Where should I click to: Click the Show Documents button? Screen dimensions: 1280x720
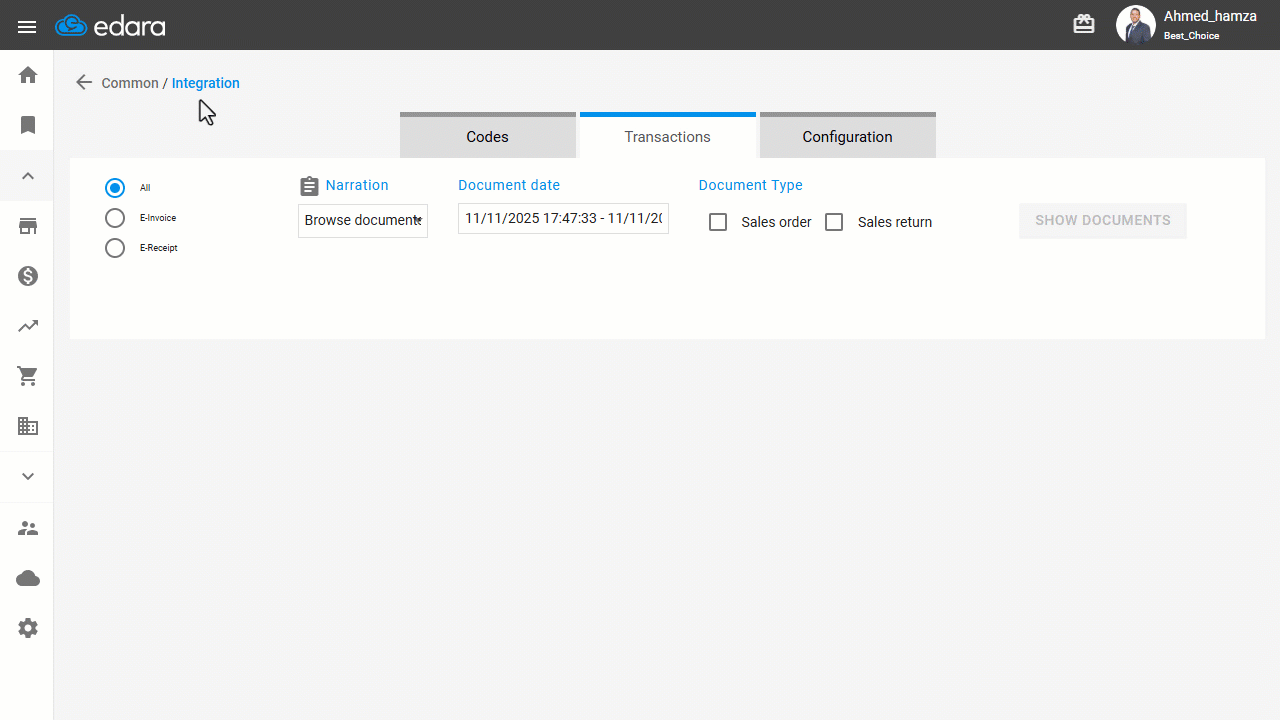pyautogui.click(x=1103, y=221)
